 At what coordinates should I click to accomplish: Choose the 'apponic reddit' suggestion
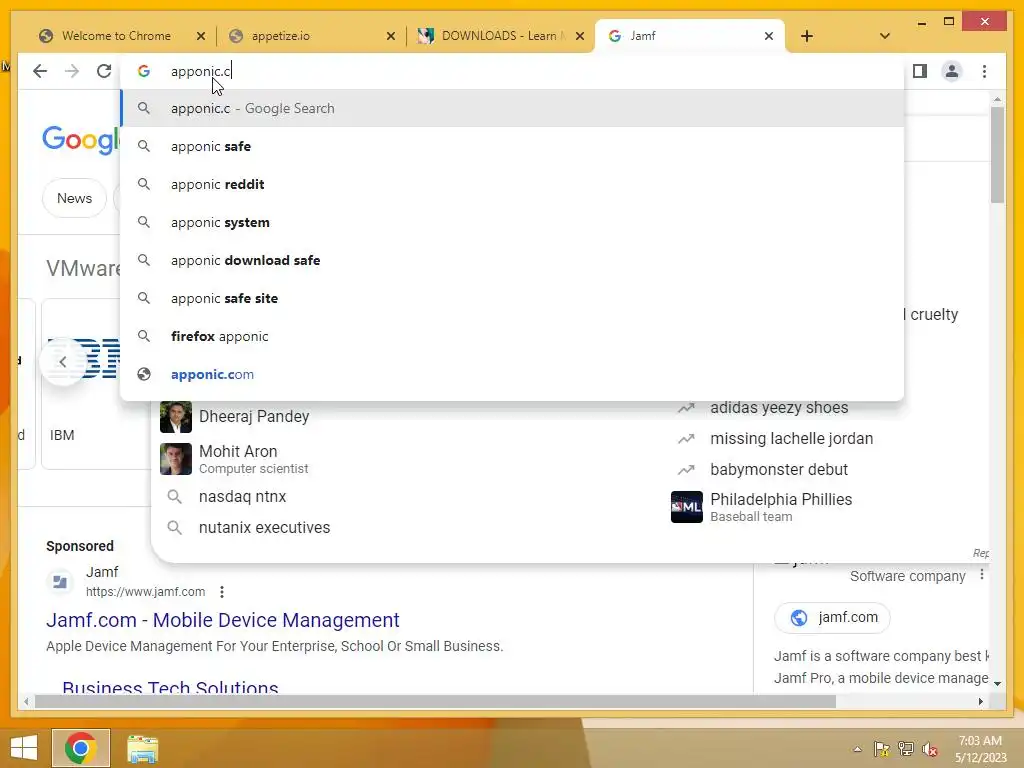[x=513, y=184]
